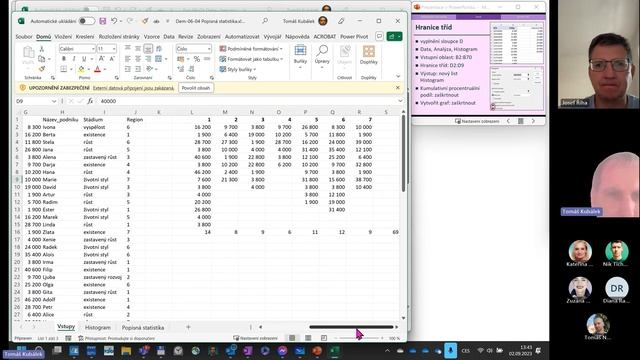The height and width of the screenshot is (360, 640).
Task: Toggle wrap text icon
Action: click(159, 49)
